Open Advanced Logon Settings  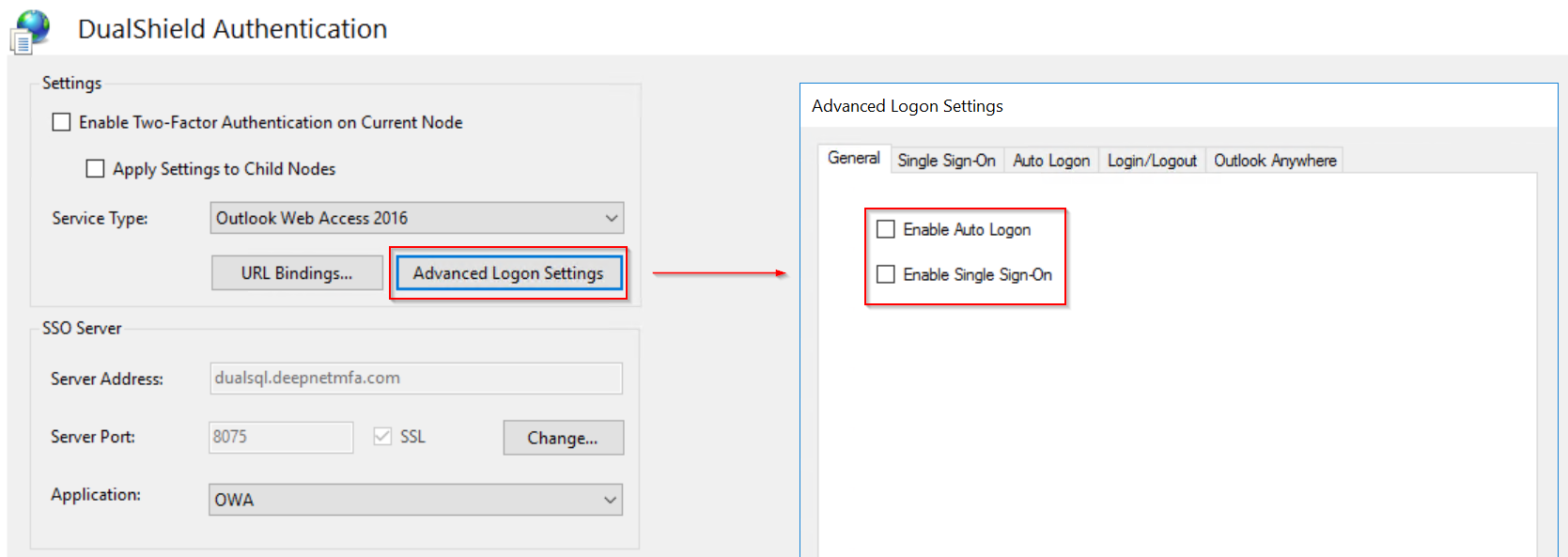coord(508,273)
